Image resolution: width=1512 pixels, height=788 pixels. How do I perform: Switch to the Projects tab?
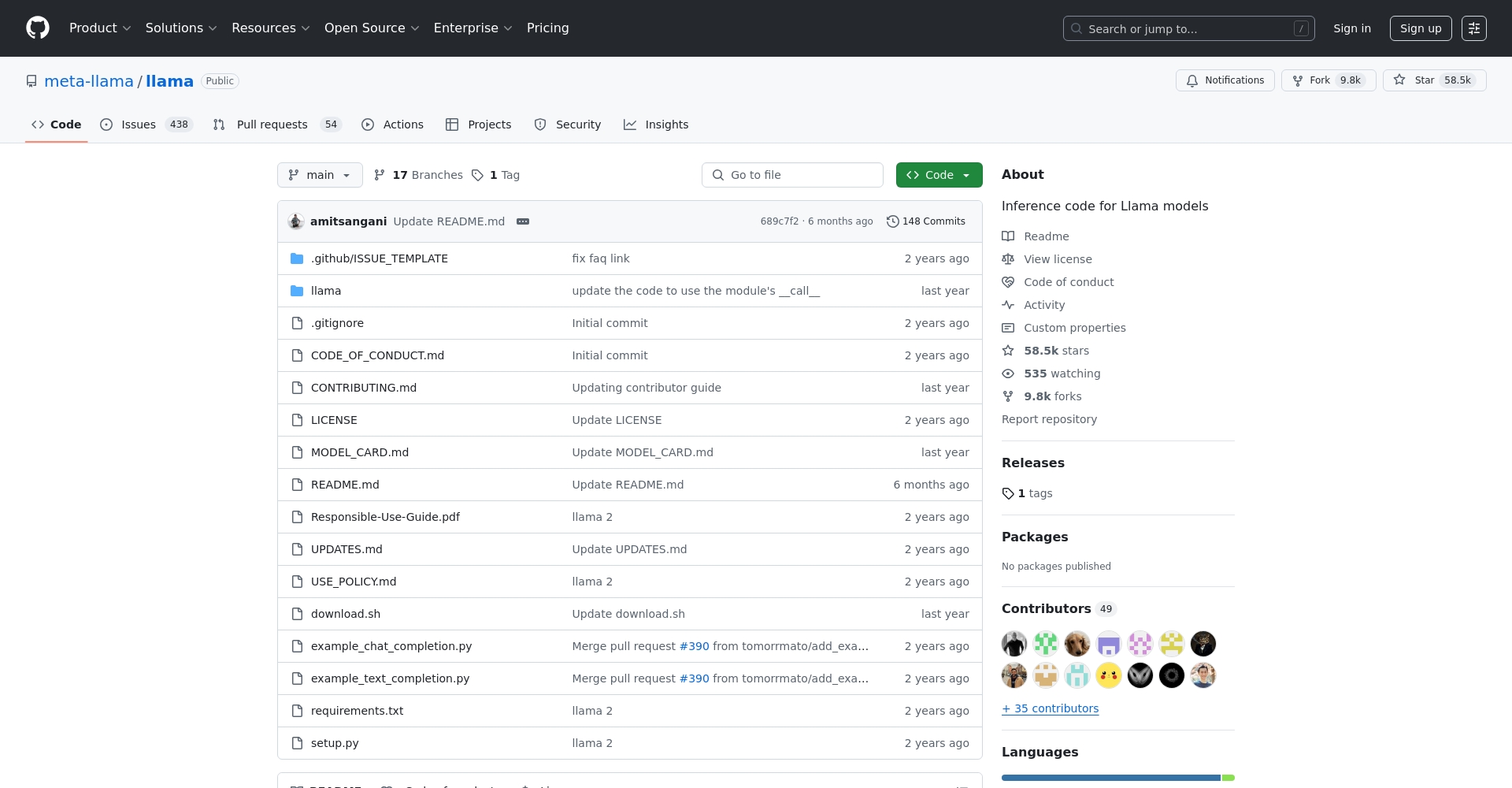click(478, 125)
